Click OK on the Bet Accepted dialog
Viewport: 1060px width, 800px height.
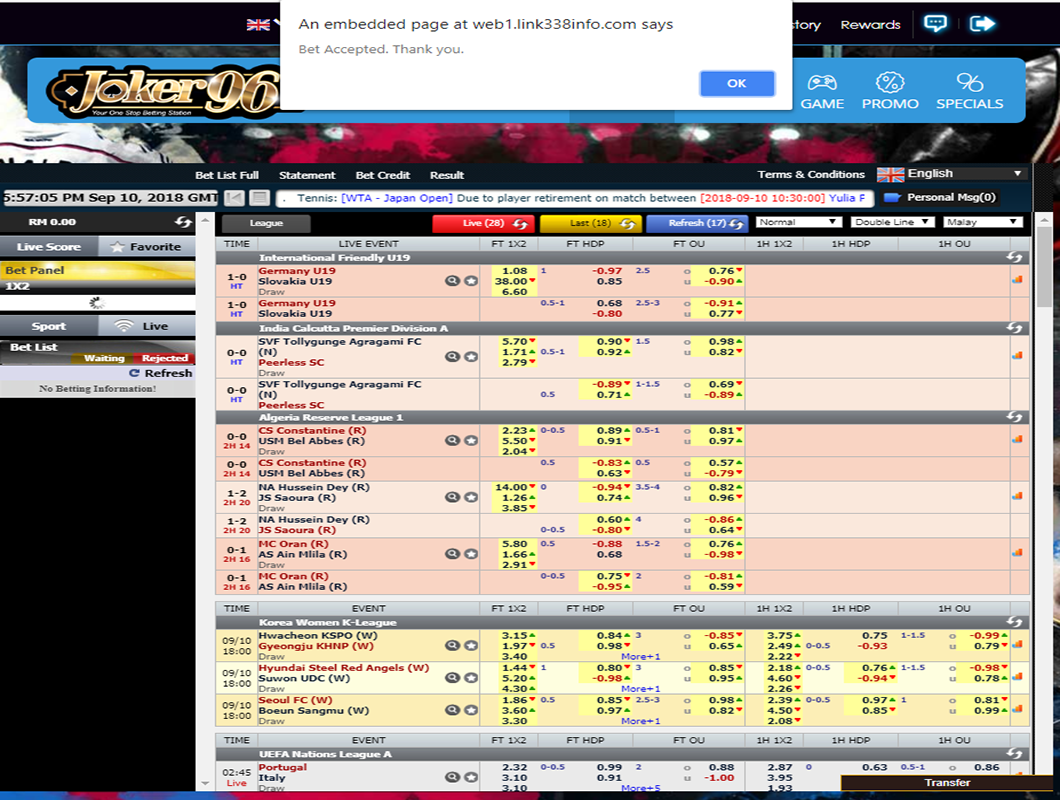[x=736, y=84]
